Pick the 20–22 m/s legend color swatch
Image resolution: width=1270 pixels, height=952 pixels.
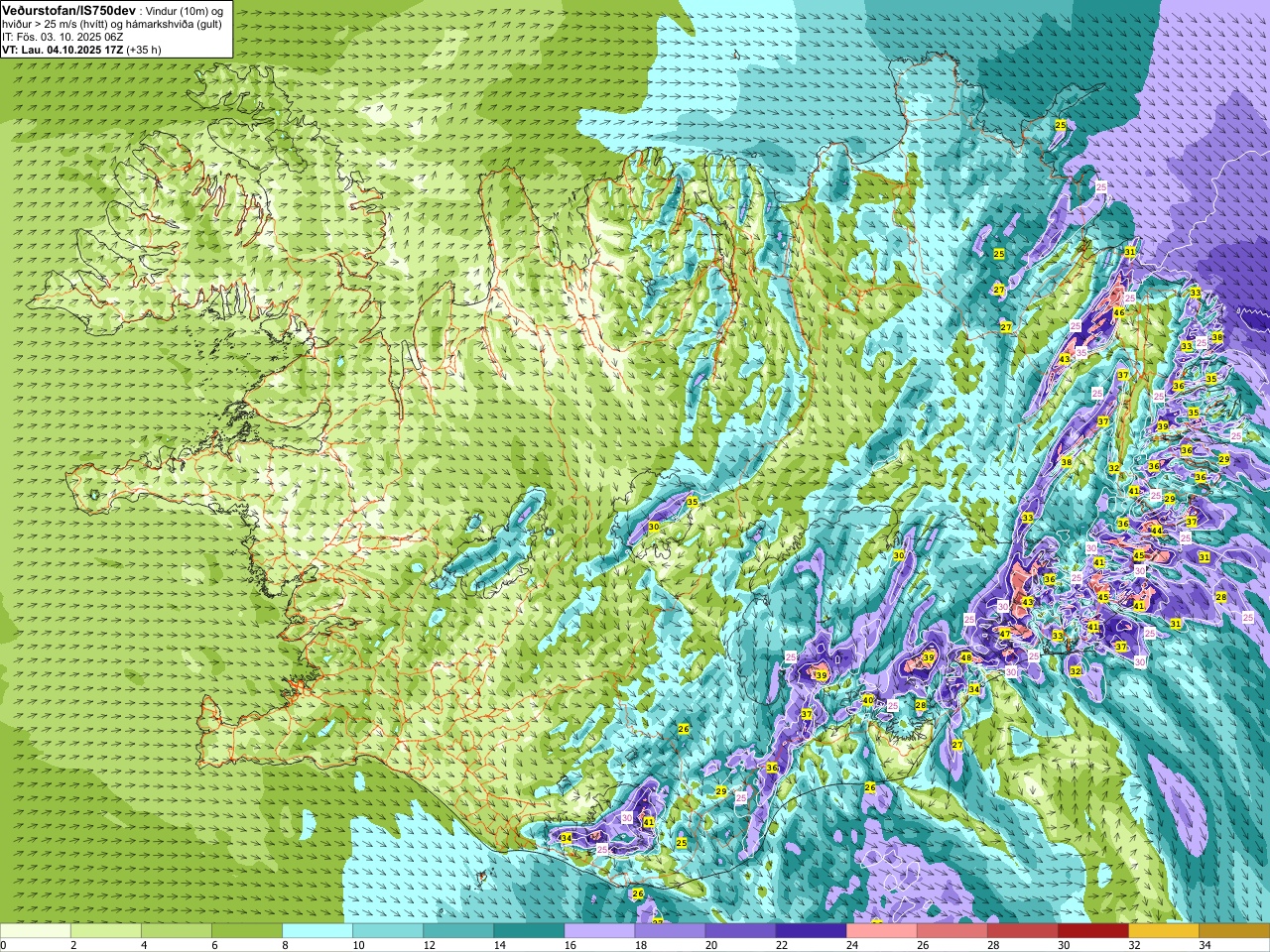740,931
